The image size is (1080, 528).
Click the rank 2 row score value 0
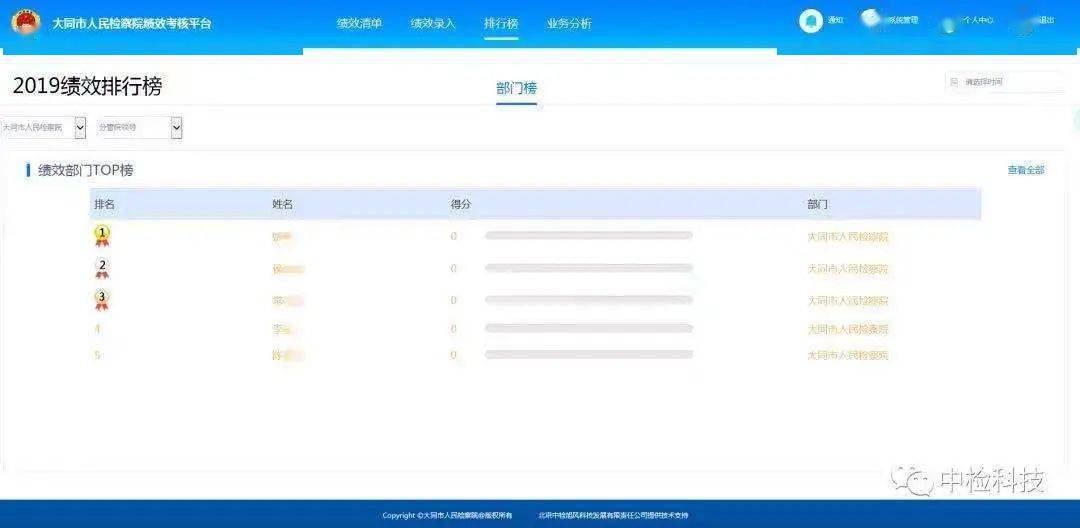[453, 268]
